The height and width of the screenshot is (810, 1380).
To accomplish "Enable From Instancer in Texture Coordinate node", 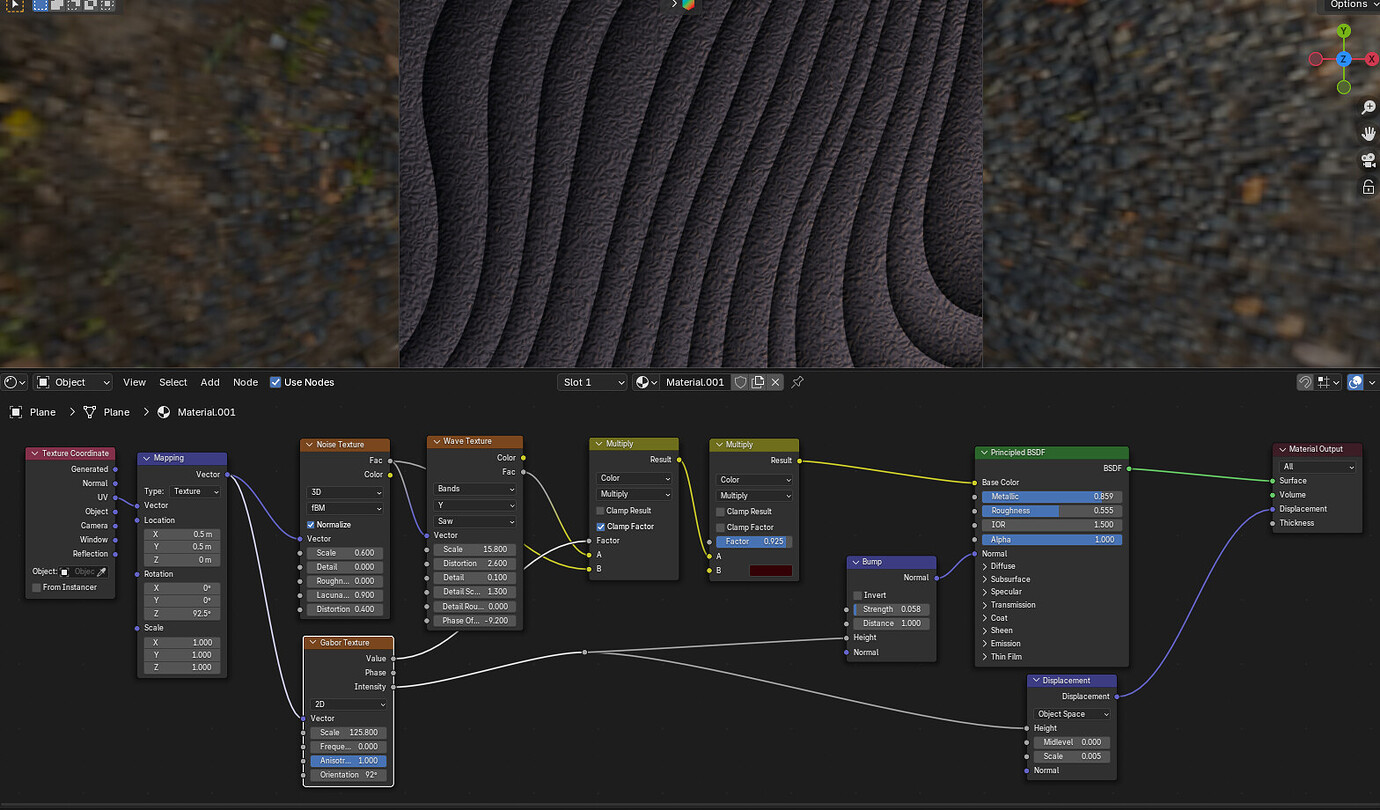I will [x=36, y=587].
